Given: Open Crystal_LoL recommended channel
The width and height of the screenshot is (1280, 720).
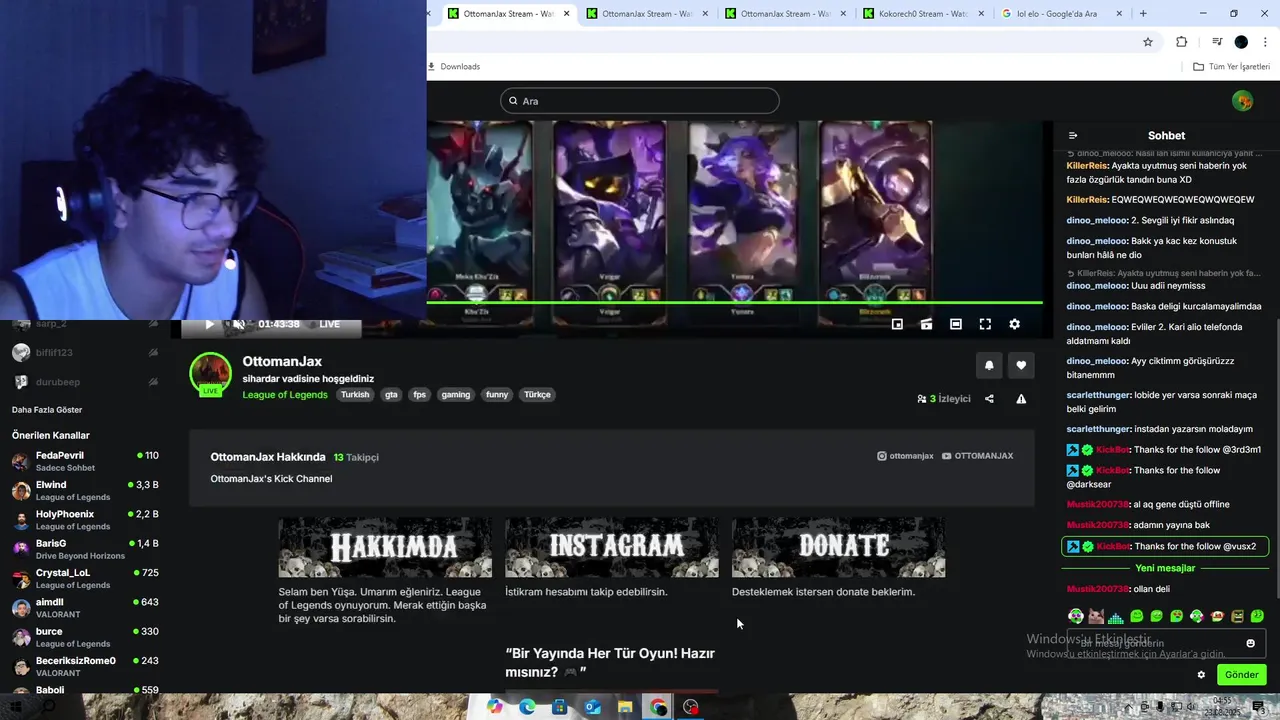Looking at the screenshot, I should 85,579.
